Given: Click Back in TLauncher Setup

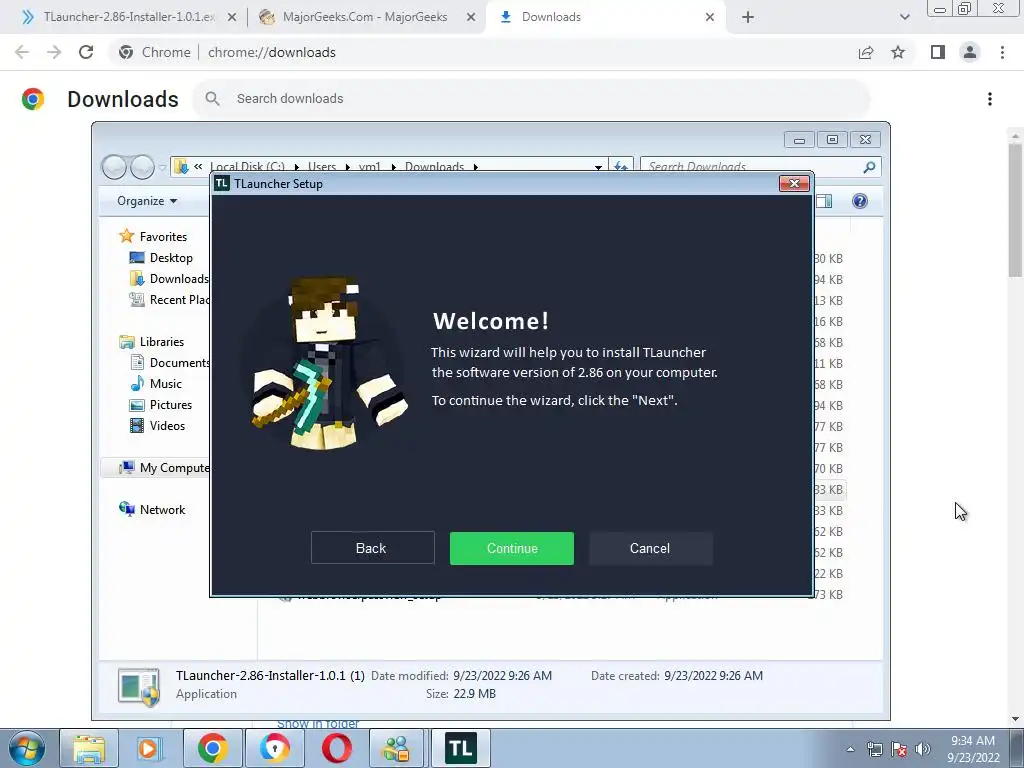Looking at the screenshot, I should tap(372, 548).
